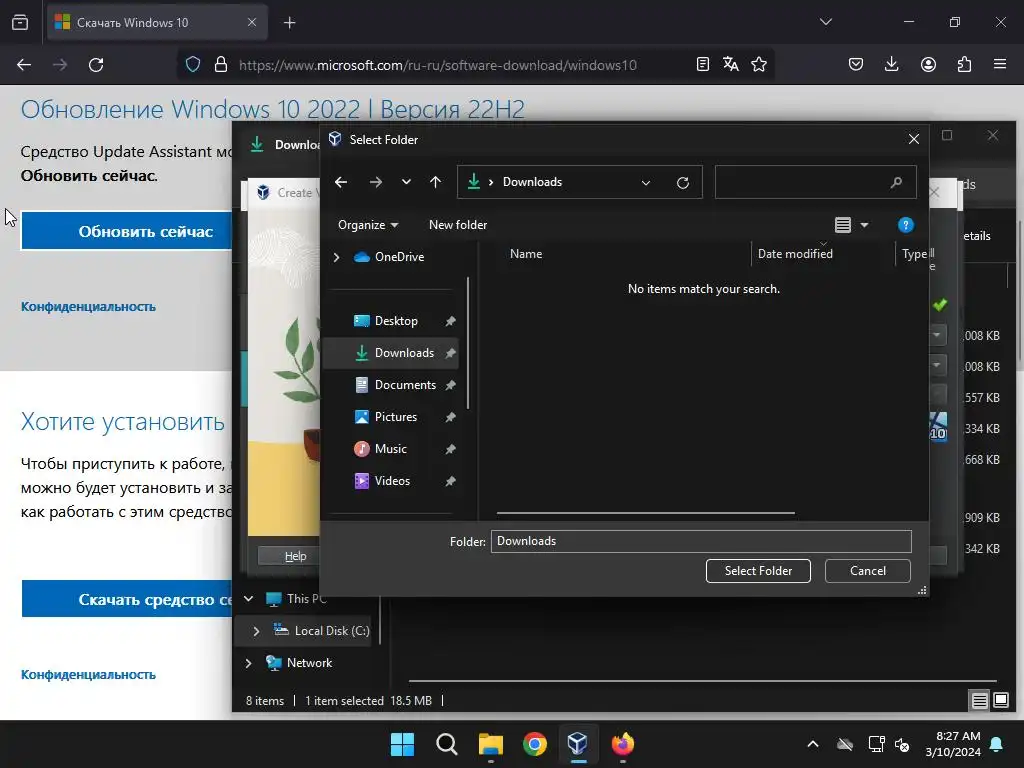
Task: Sort by the Date modified column
Action: click(795, 254)
